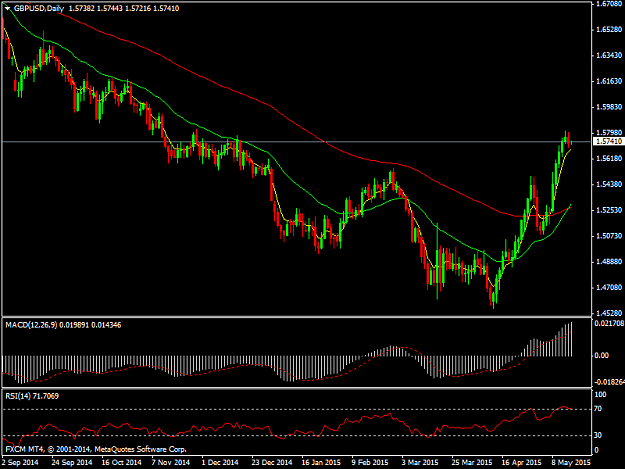Click the current price tag 1.57410

pos(609,141)
